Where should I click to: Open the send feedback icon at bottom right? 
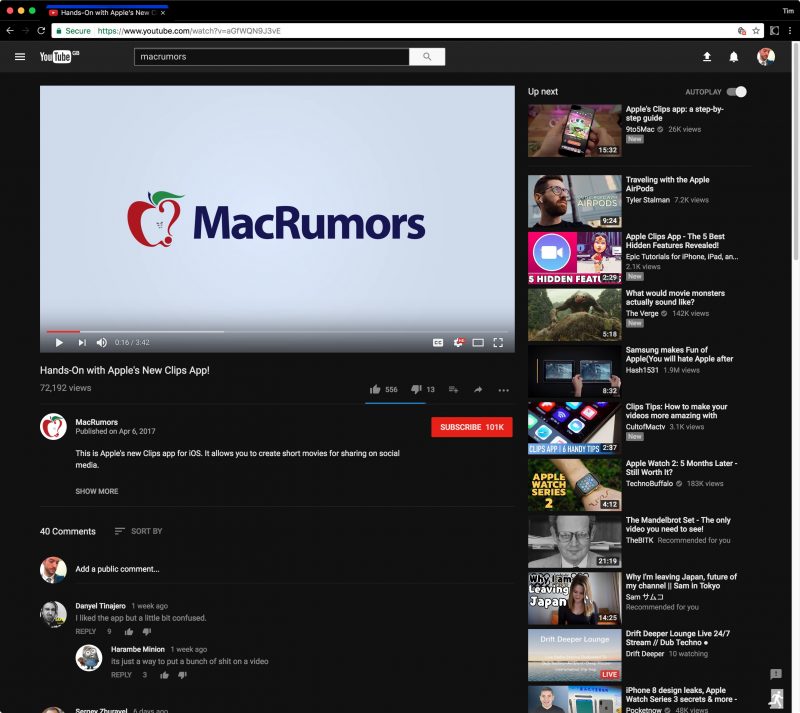pos(776,675)
